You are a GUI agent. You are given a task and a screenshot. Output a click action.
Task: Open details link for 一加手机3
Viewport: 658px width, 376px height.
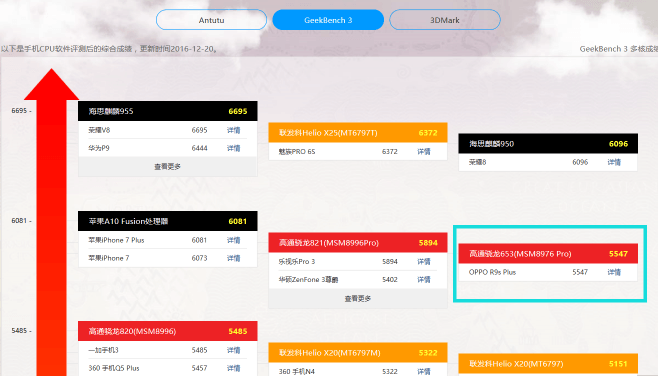click(x=234, y=350)
